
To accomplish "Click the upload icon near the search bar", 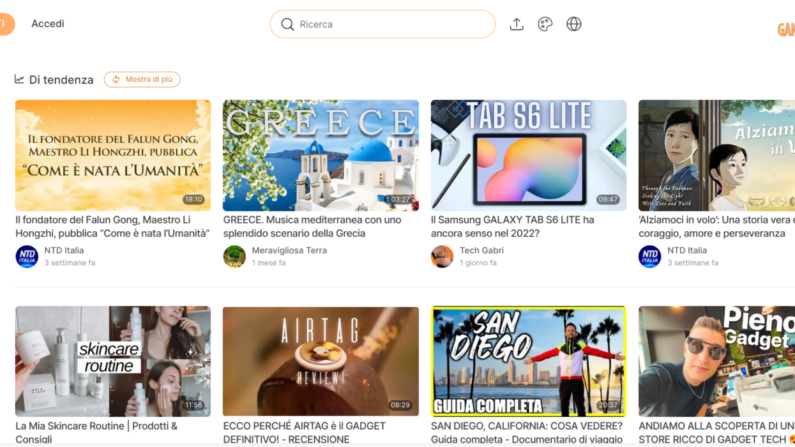I will 517,24.
